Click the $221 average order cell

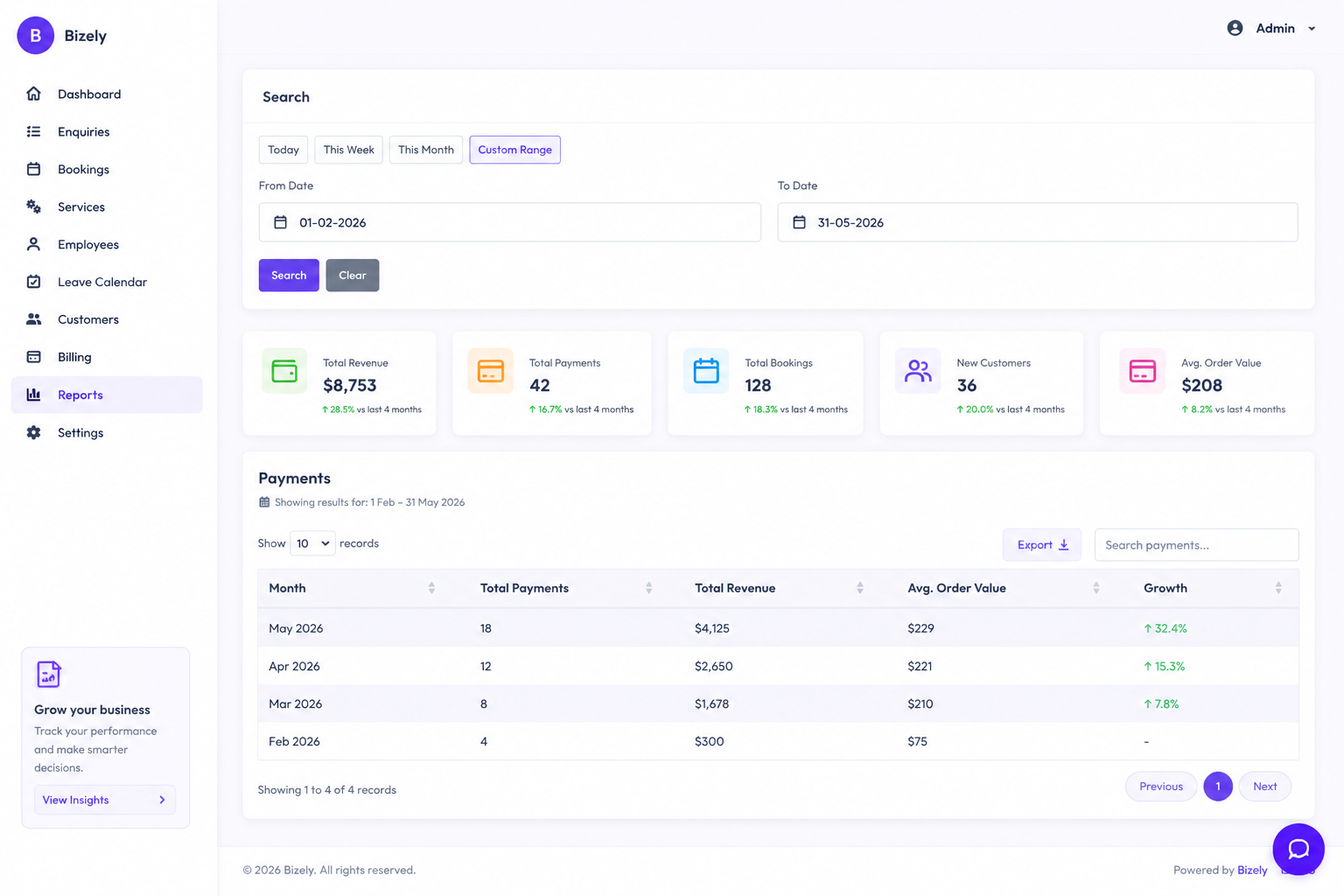pyautogui.click(x=920, y=666)
